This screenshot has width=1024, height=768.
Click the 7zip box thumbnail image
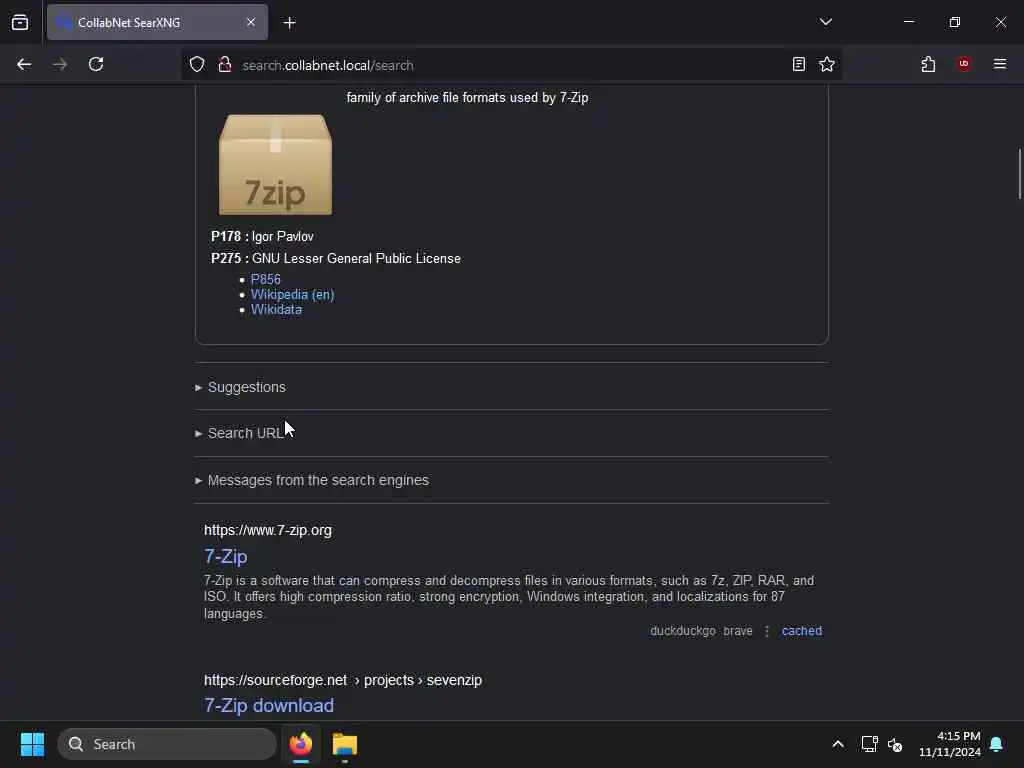275,165
